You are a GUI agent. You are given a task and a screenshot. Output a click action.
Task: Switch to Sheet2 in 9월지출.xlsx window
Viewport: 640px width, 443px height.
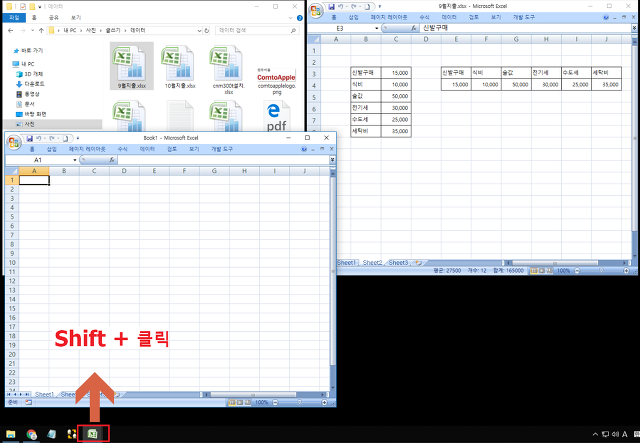(372, 263)
